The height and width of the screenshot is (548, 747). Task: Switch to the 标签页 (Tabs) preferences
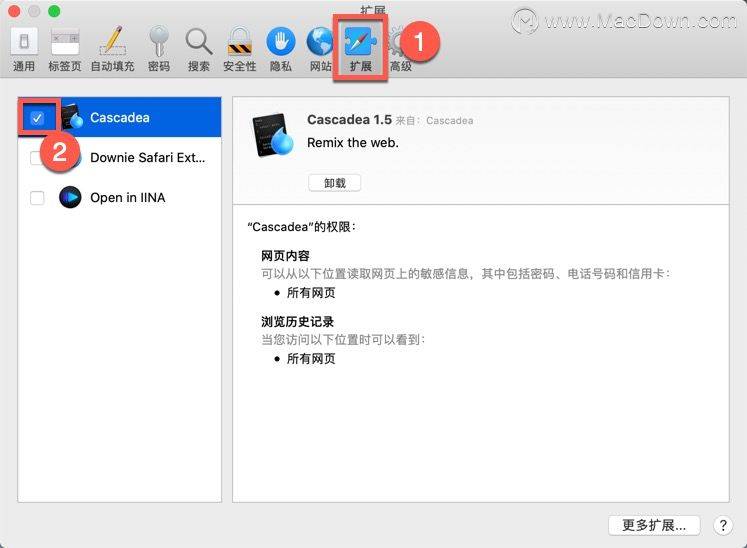pos(65,48)
